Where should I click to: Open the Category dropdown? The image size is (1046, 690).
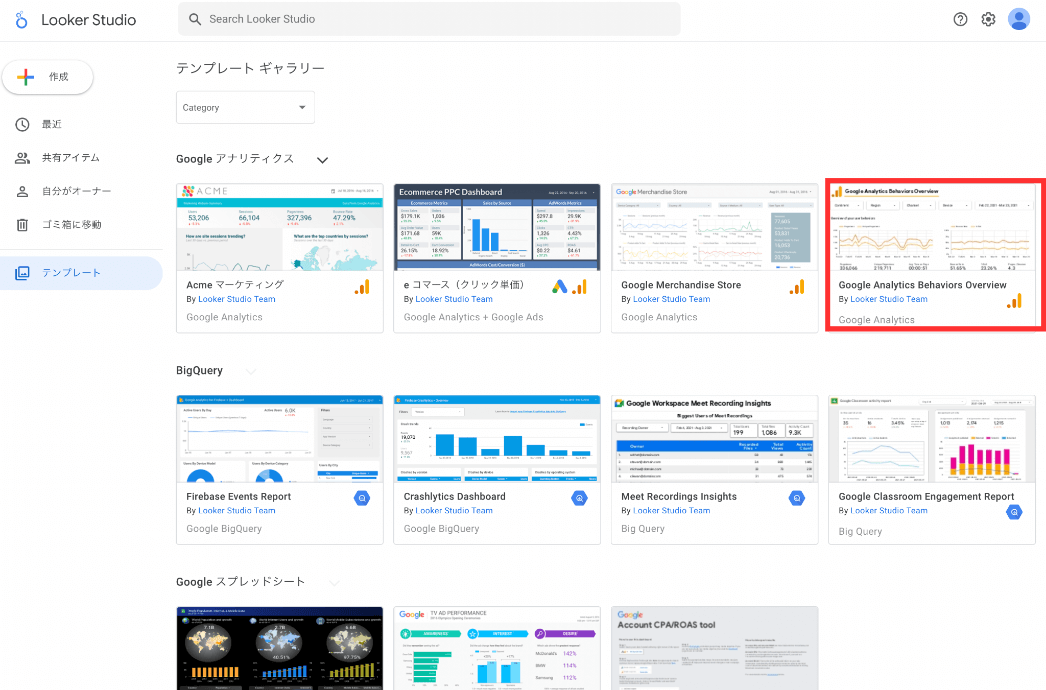[x=245, y=107]
